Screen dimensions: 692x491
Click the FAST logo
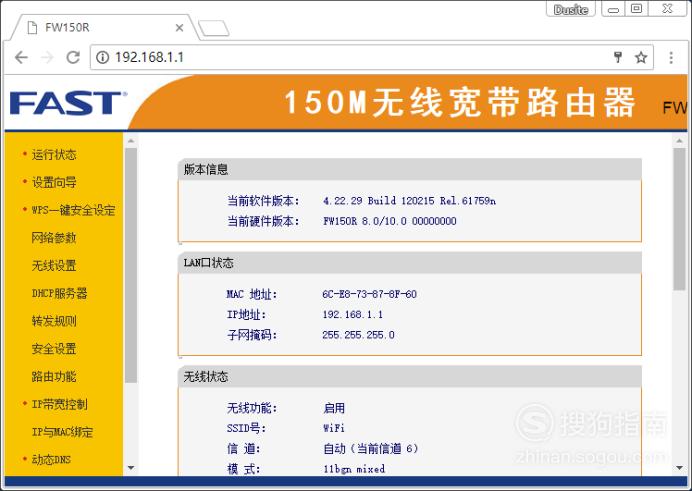tap(68, 103)
